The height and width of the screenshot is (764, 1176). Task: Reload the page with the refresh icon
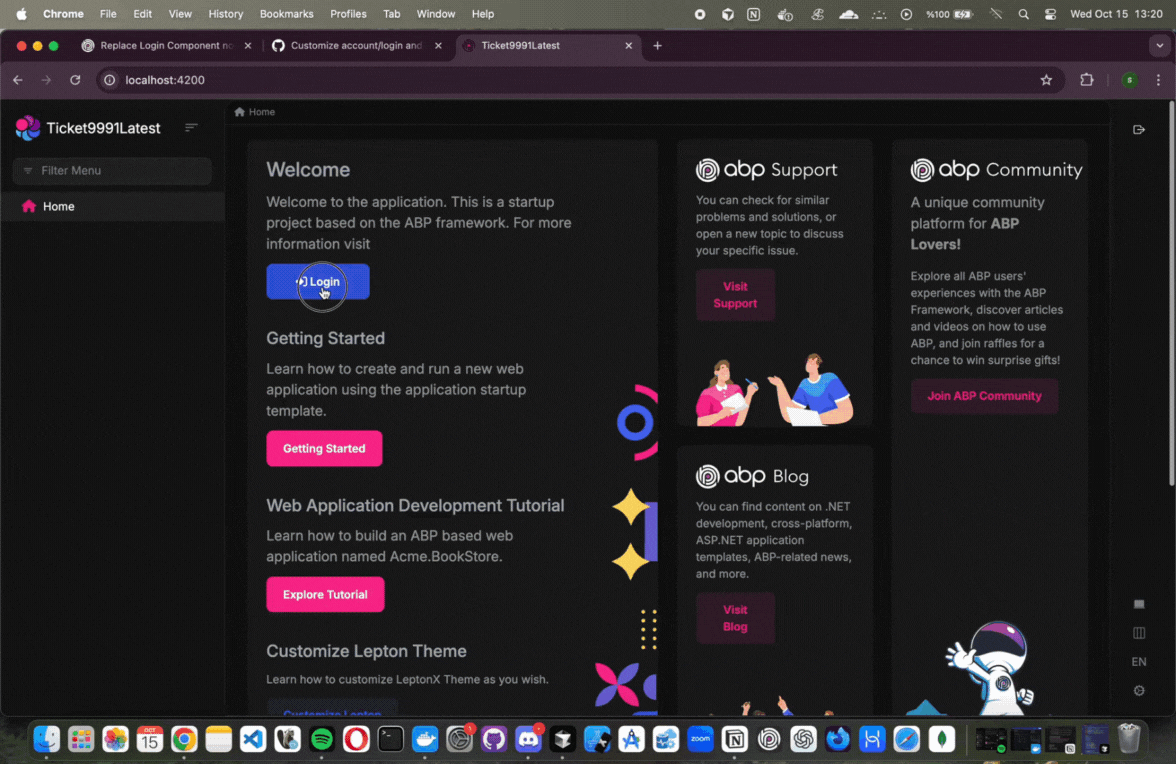click(75, 80)
